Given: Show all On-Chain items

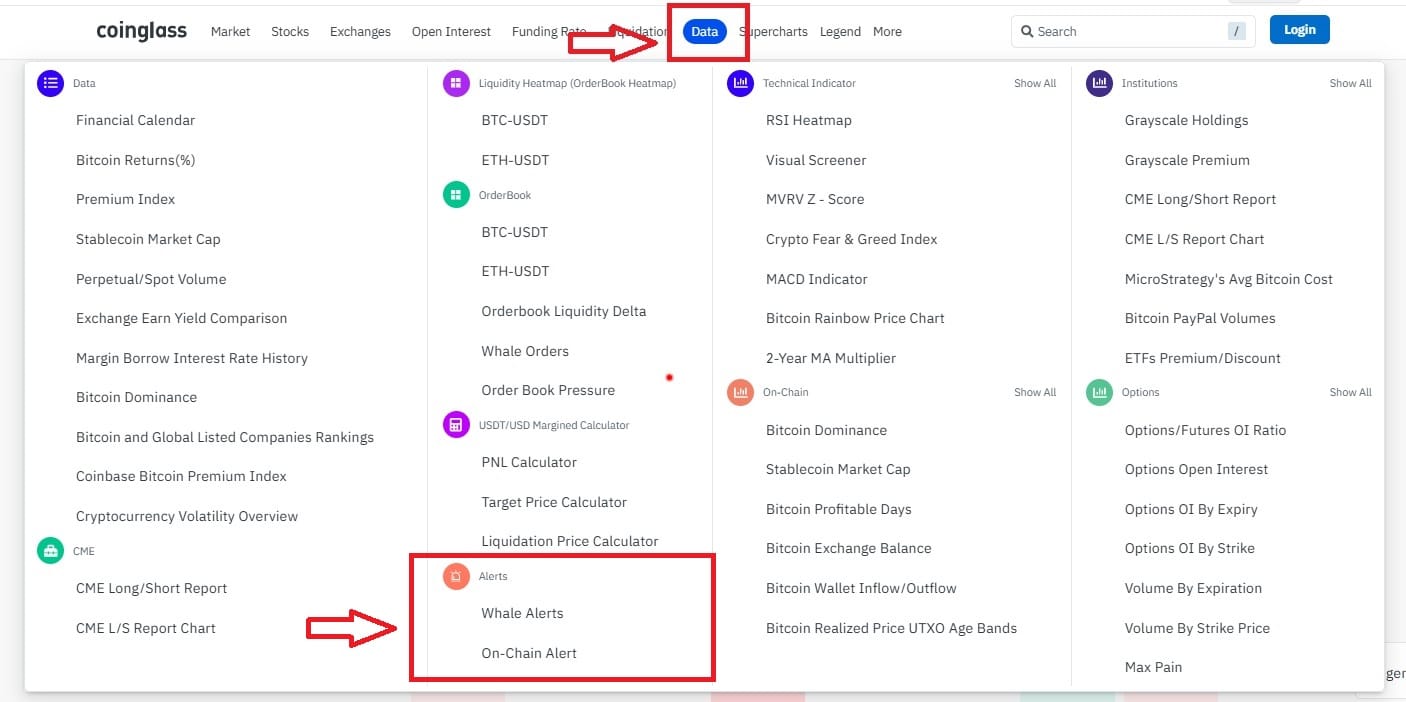Looking at the screenshot, I should [1035, 392].
